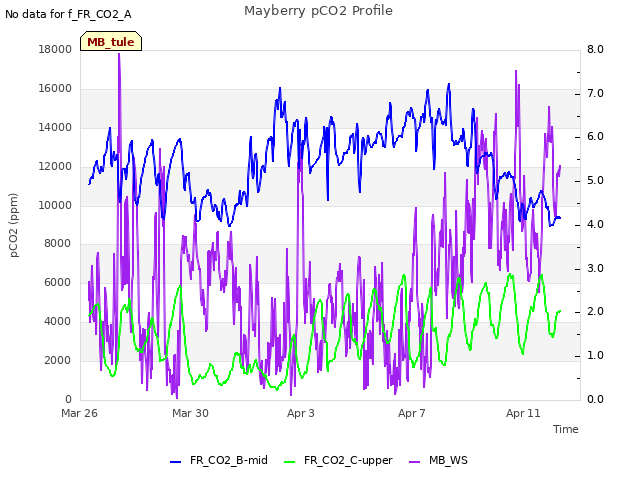Click the 4000 left axis value
This screenshot has height=480, width=640.
click(x=58, y=321)
